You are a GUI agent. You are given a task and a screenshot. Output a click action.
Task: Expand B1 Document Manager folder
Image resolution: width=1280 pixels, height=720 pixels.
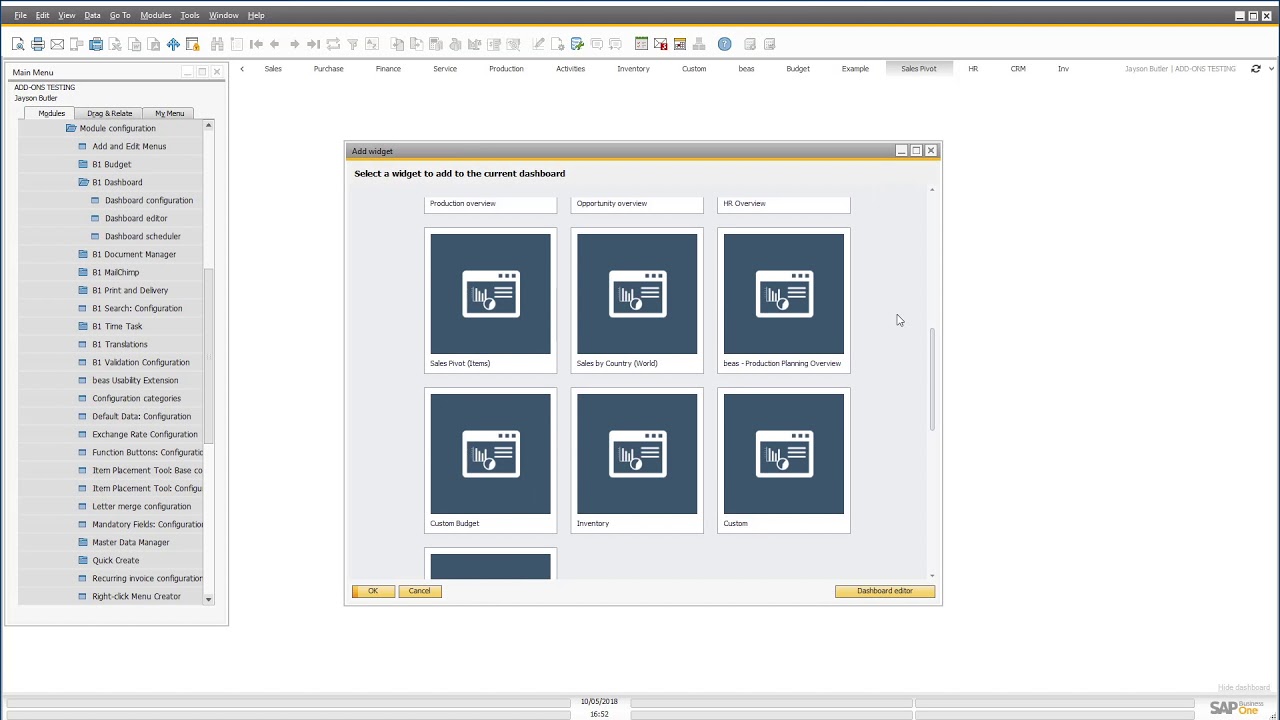(x=84, y=254)
